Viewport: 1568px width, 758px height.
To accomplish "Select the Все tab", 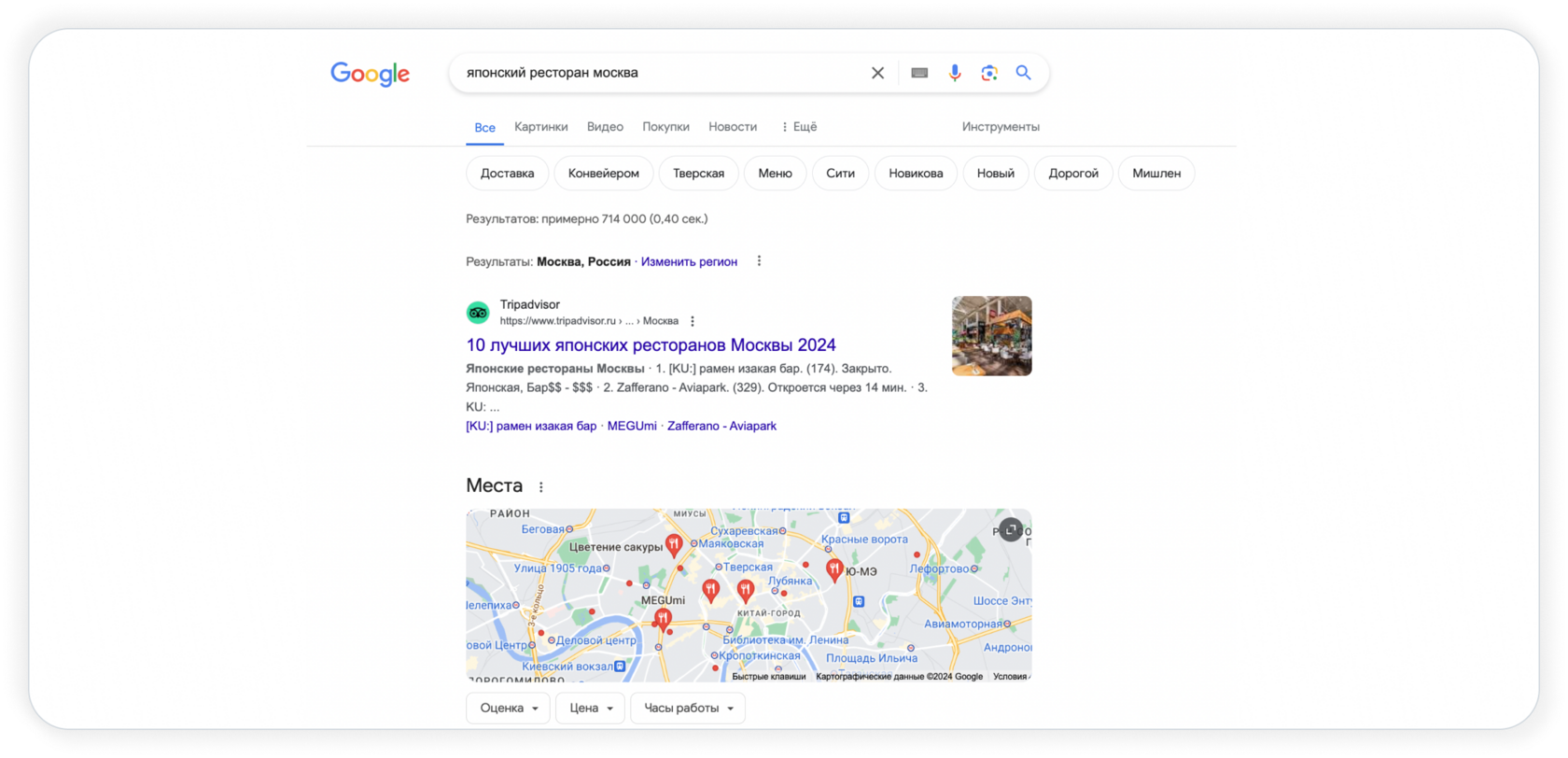I will pos(484,128).
